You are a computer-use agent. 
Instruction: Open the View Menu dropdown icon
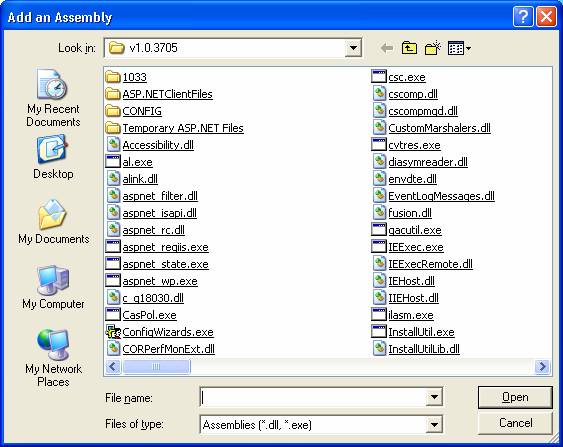pyautogui.click(x=459, y=48)
